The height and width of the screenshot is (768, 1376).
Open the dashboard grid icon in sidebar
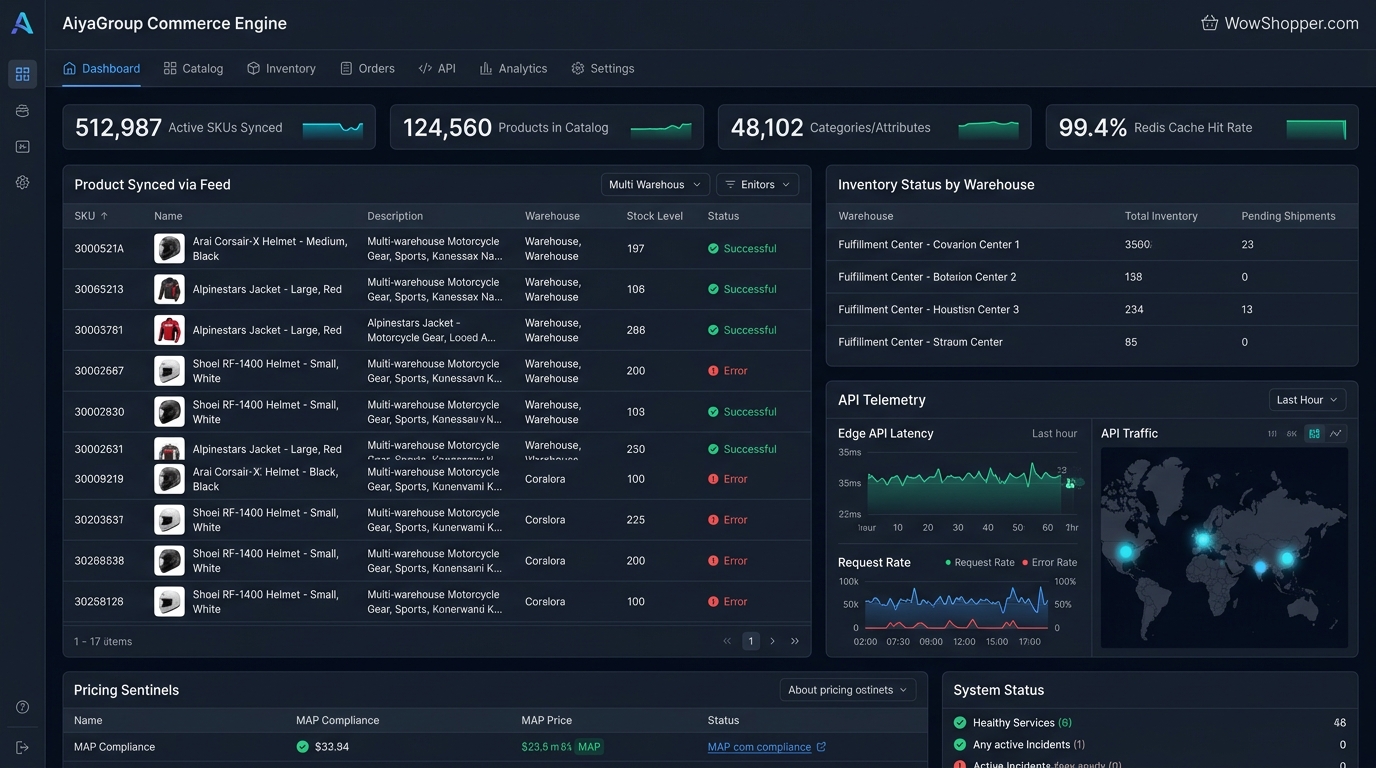(22, 74)
